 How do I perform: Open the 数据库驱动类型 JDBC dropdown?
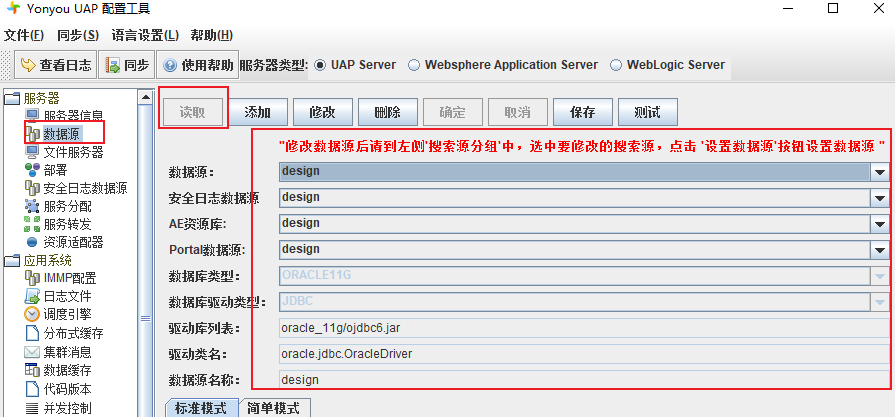pyautogui.click(x=879, y=302)
